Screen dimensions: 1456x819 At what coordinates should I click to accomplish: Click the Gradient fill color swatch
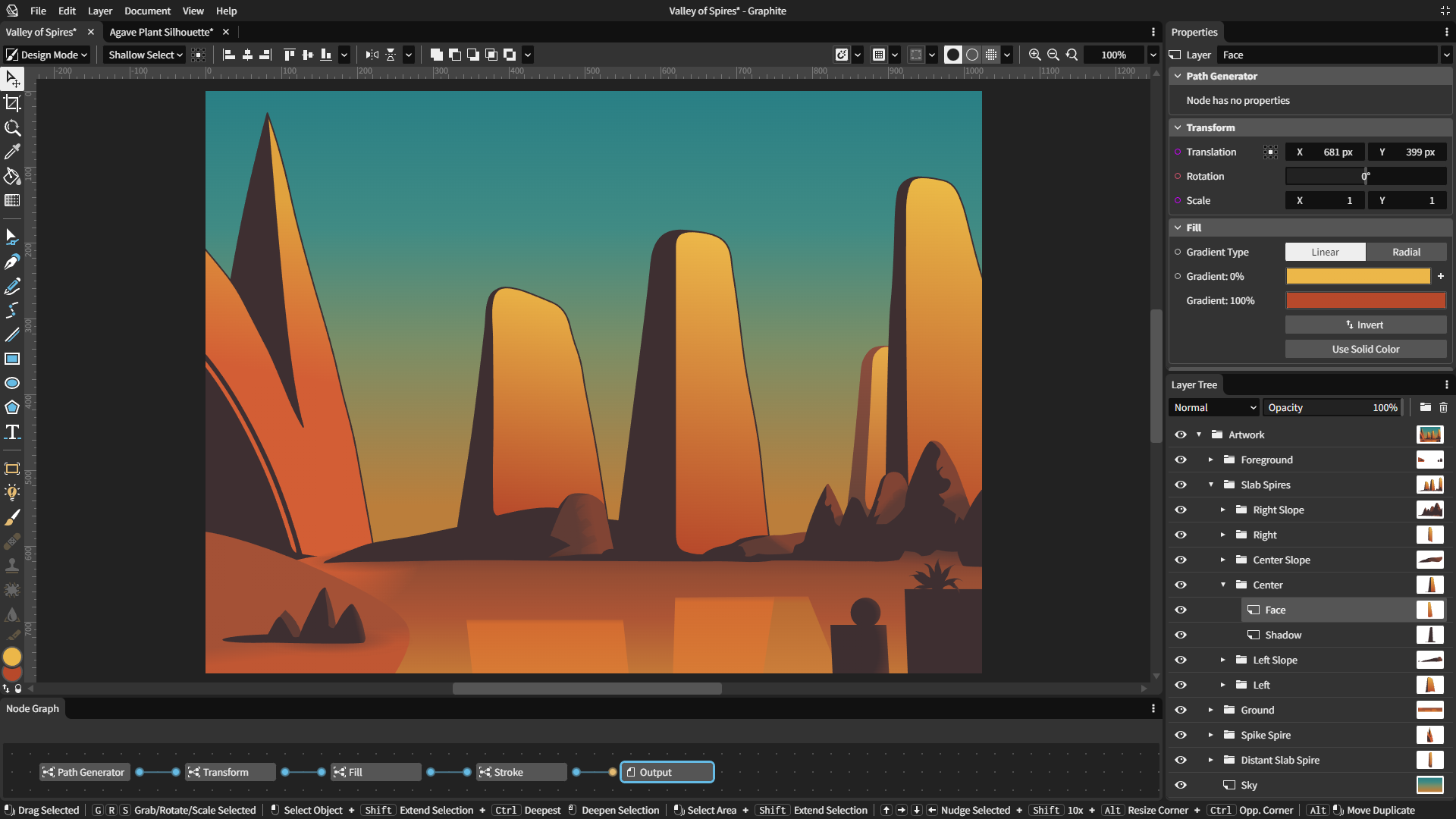[1357, 276]
